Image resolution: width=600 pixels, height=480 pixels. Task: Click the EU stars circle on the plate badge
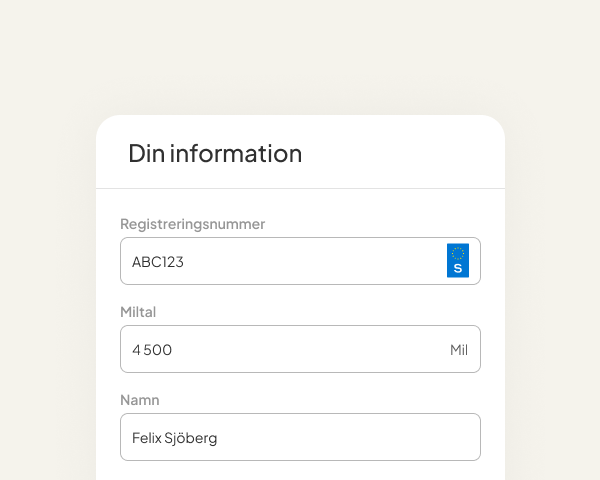(x=458, y=253)
